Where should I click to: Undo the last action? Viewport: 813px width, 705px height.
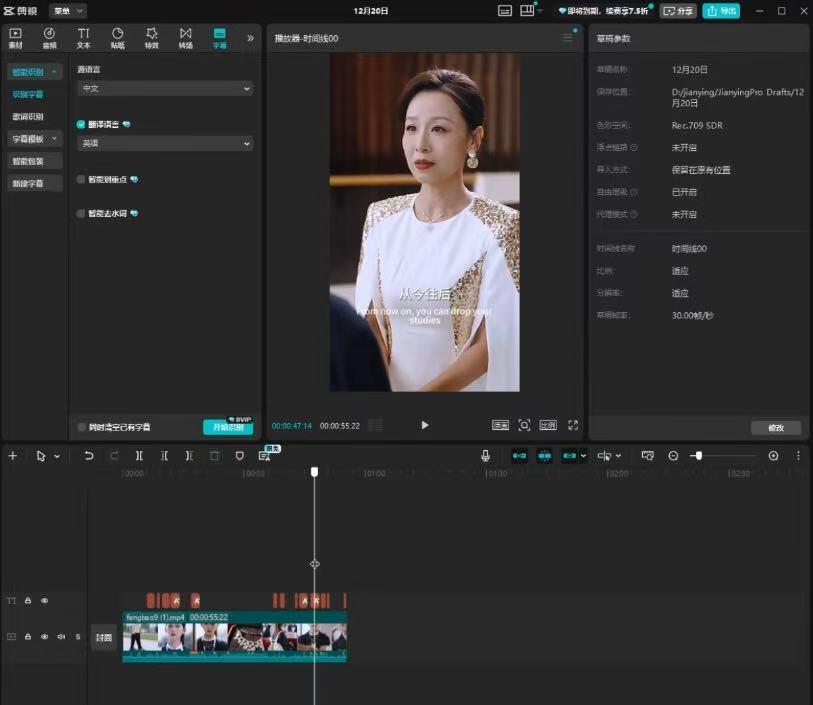pyautogui.click(x=89, y=456)
